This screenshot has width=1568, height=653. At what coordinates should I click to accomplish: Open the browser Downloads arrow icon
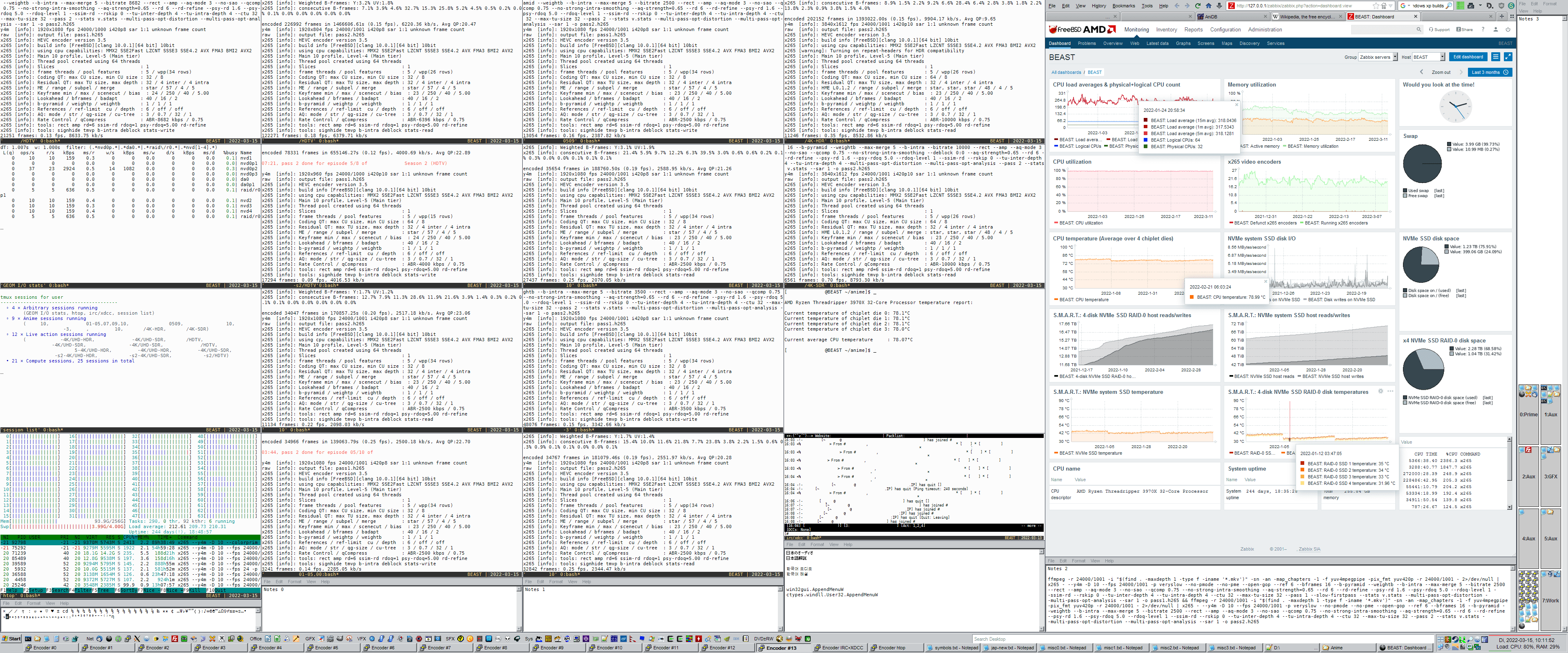[x=1219, y=5]
